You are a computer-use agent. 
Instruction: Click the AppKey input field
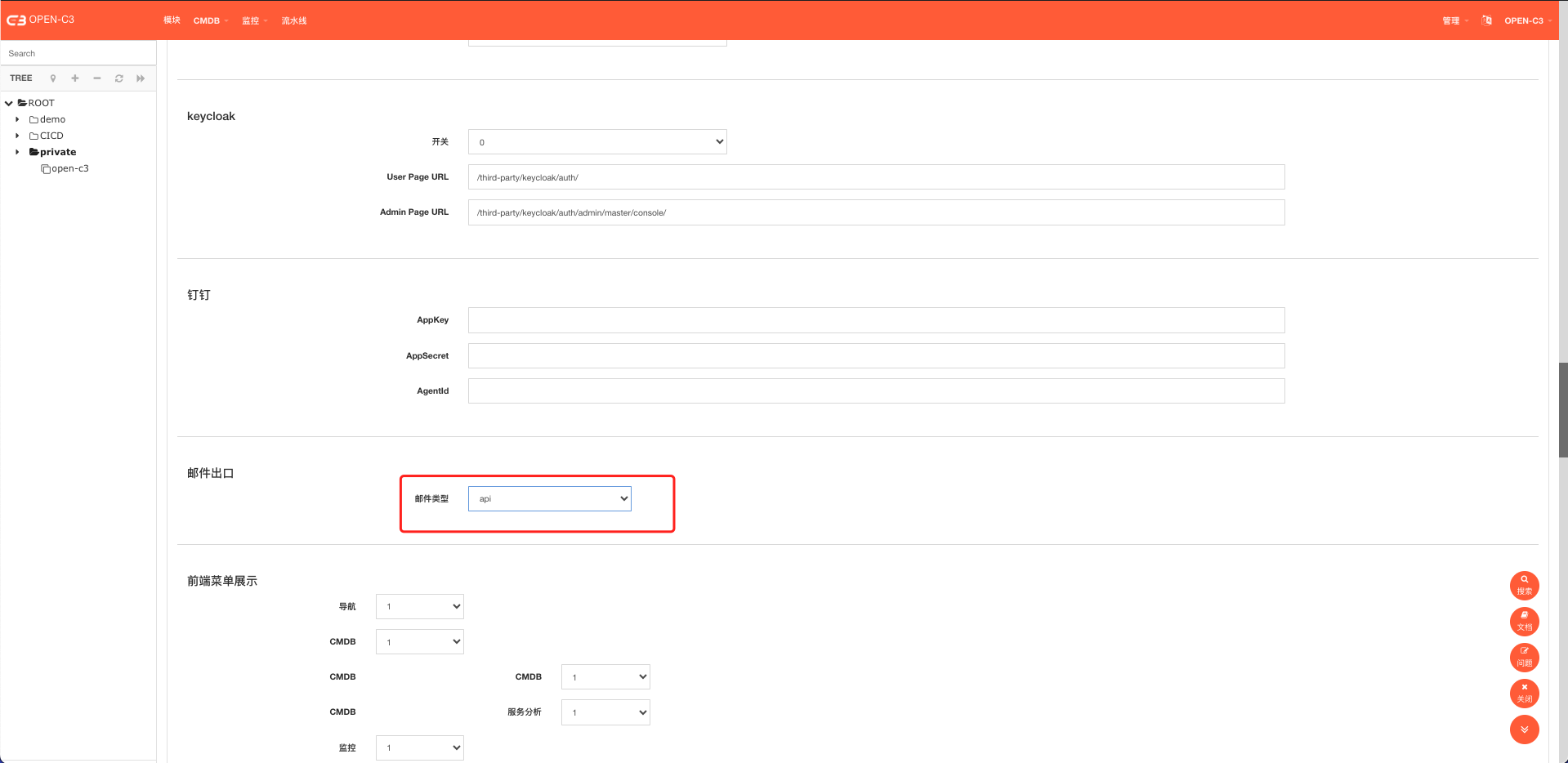(x=876, y=320)
